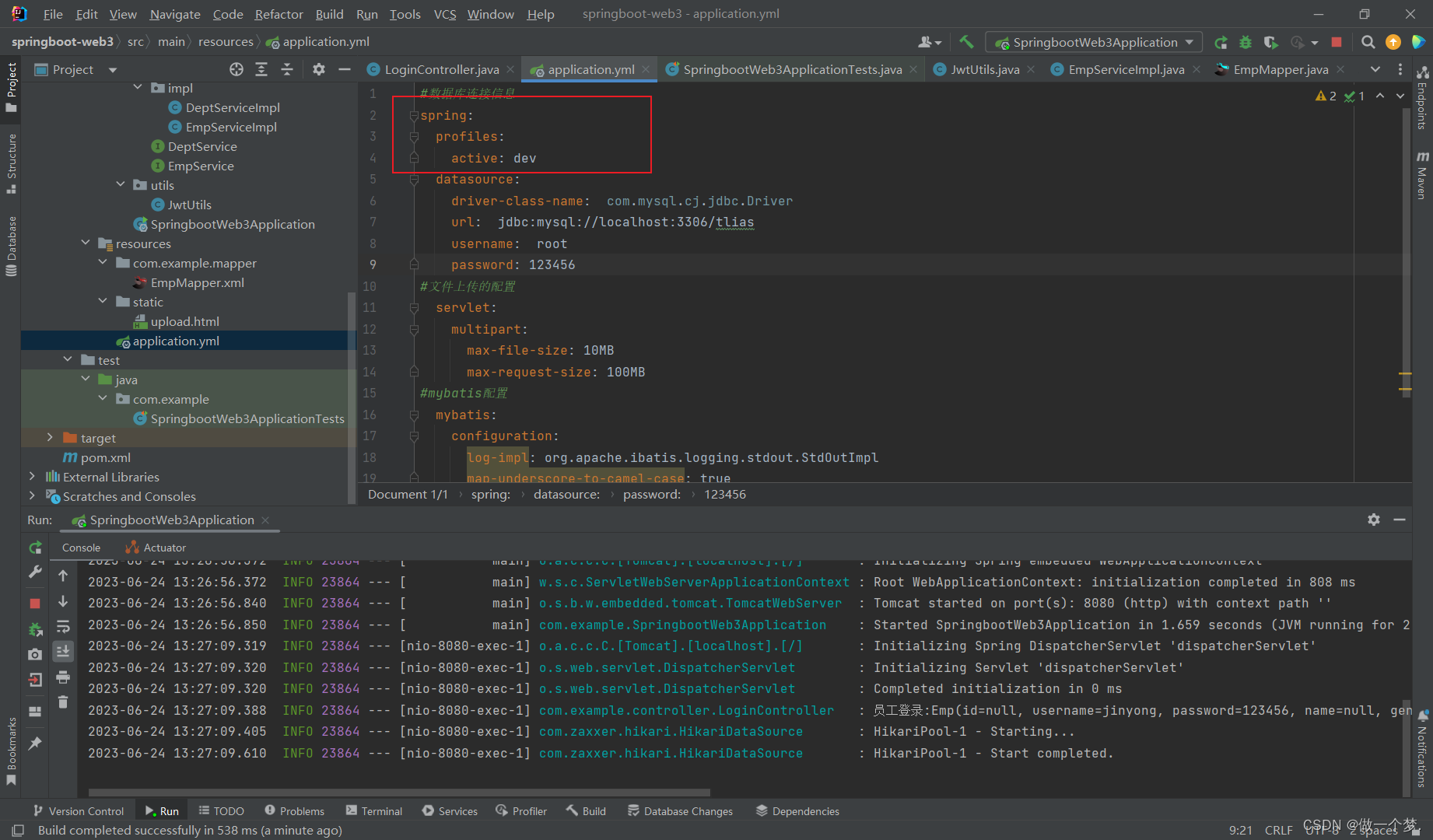Click the Select Opened File target icon
Screen dimensions: 1433x840
point(236,69)
